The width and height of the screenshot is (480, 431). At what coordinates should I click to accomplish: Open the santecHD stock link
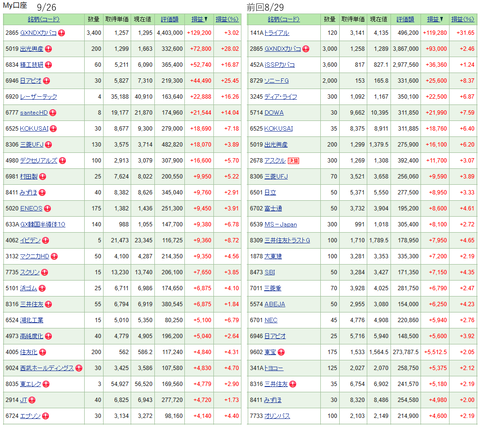coord(34,113)
